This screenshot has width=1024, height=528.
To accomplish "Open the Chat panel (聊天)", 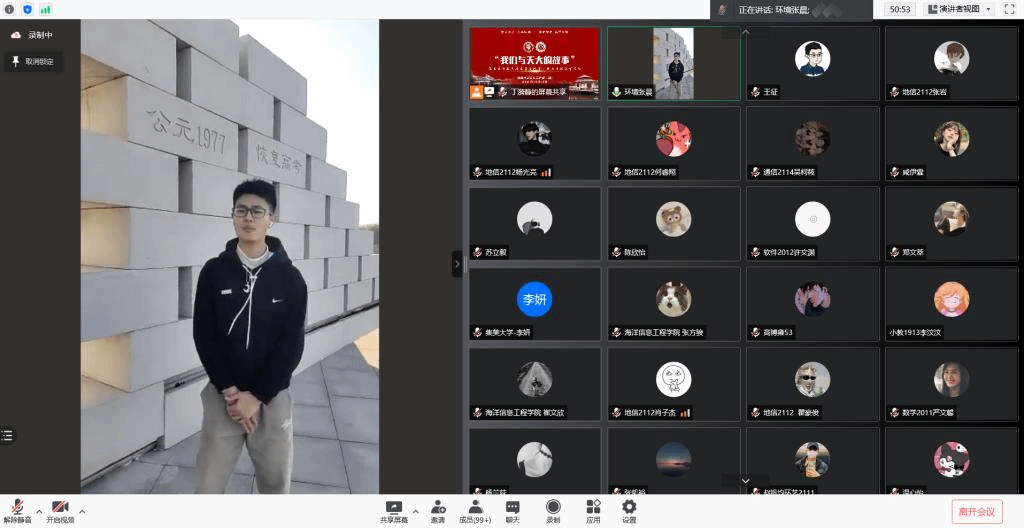I will point(512,510).
